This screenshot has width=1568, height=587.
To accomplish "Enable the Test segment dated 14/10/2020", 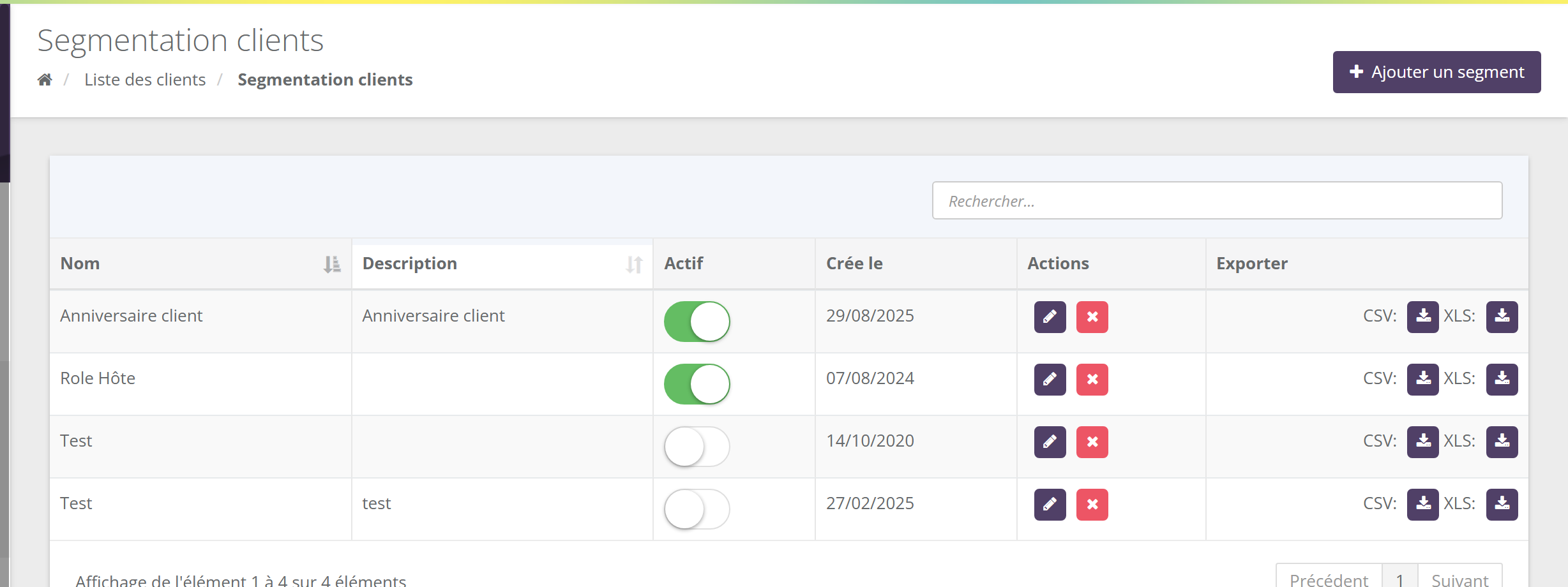I will pyautogui.click(x=697, y=447).
